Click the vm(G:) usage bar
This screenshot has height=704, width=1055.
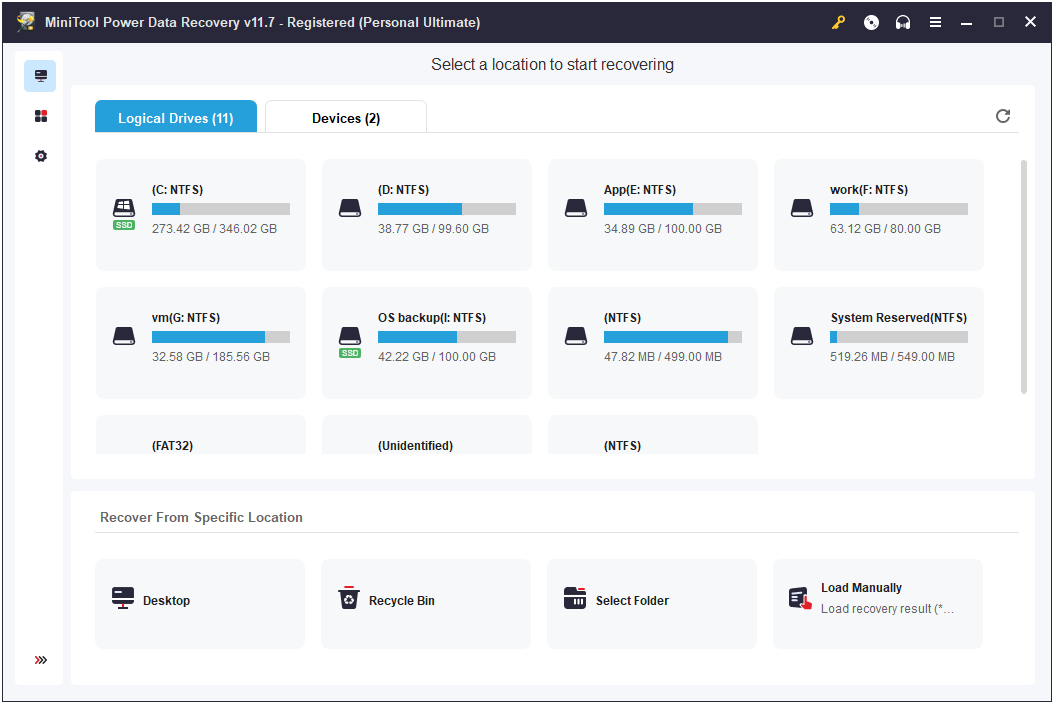221,337
